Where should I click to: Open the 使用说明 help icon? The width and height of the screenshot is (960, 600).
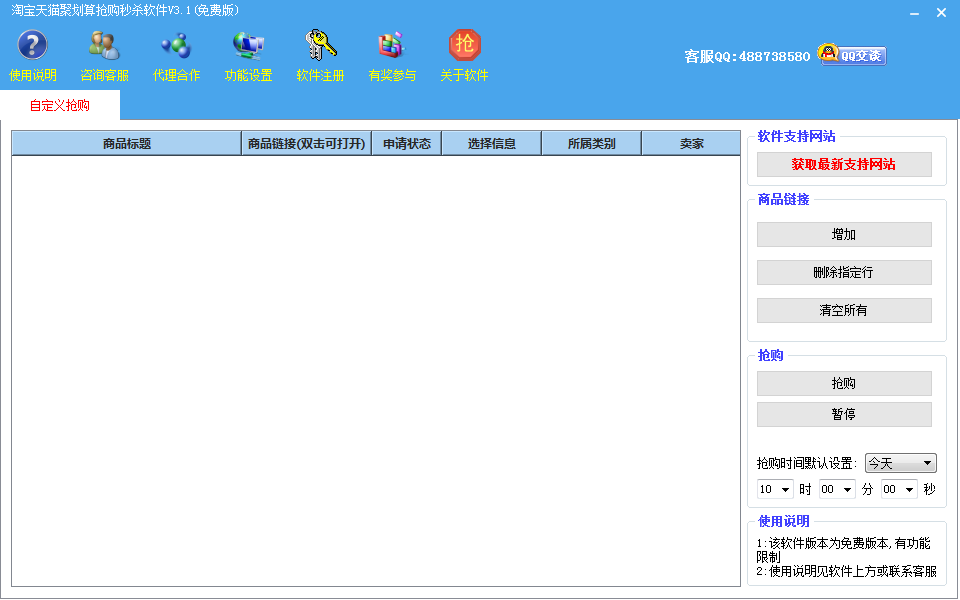click(x=32, y=46)
